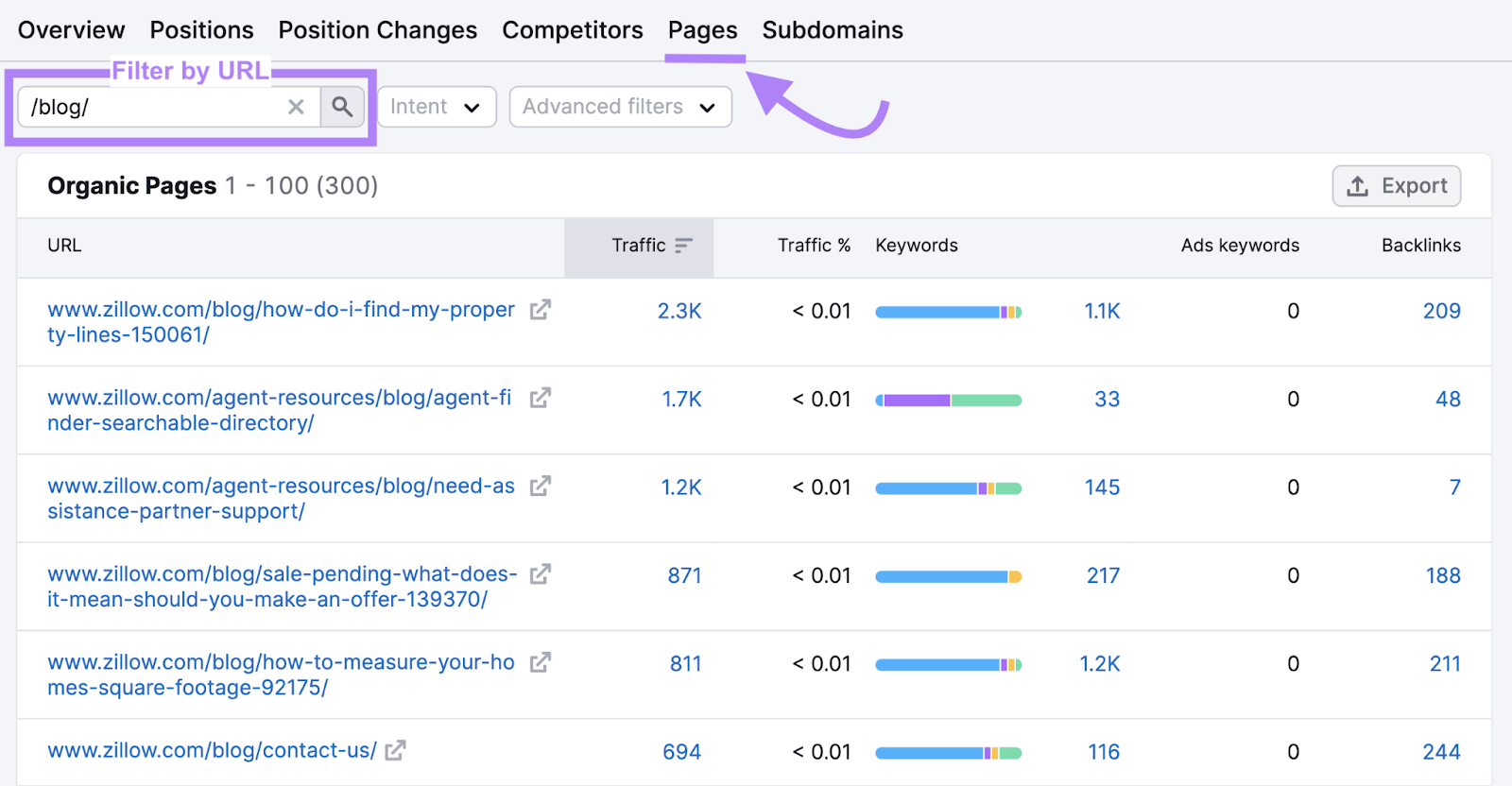Screen dimensions: 1512x786
Task: Click the Traffic column sort icon
Action: point(684,246)
